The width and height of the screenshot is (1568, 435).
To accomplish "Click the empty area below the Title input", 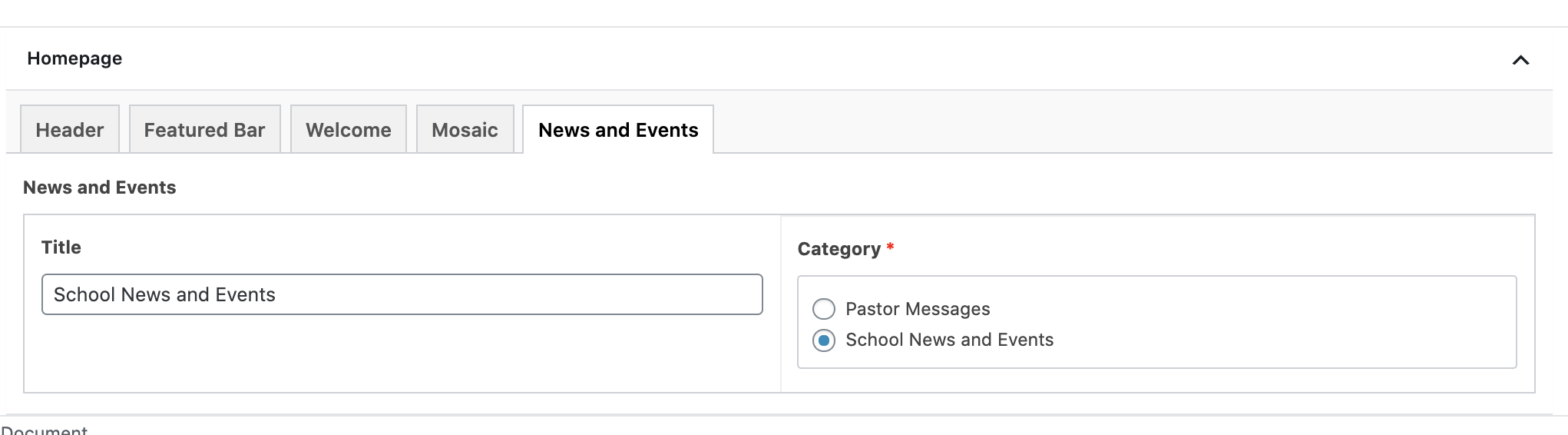I will click(402, 354).
